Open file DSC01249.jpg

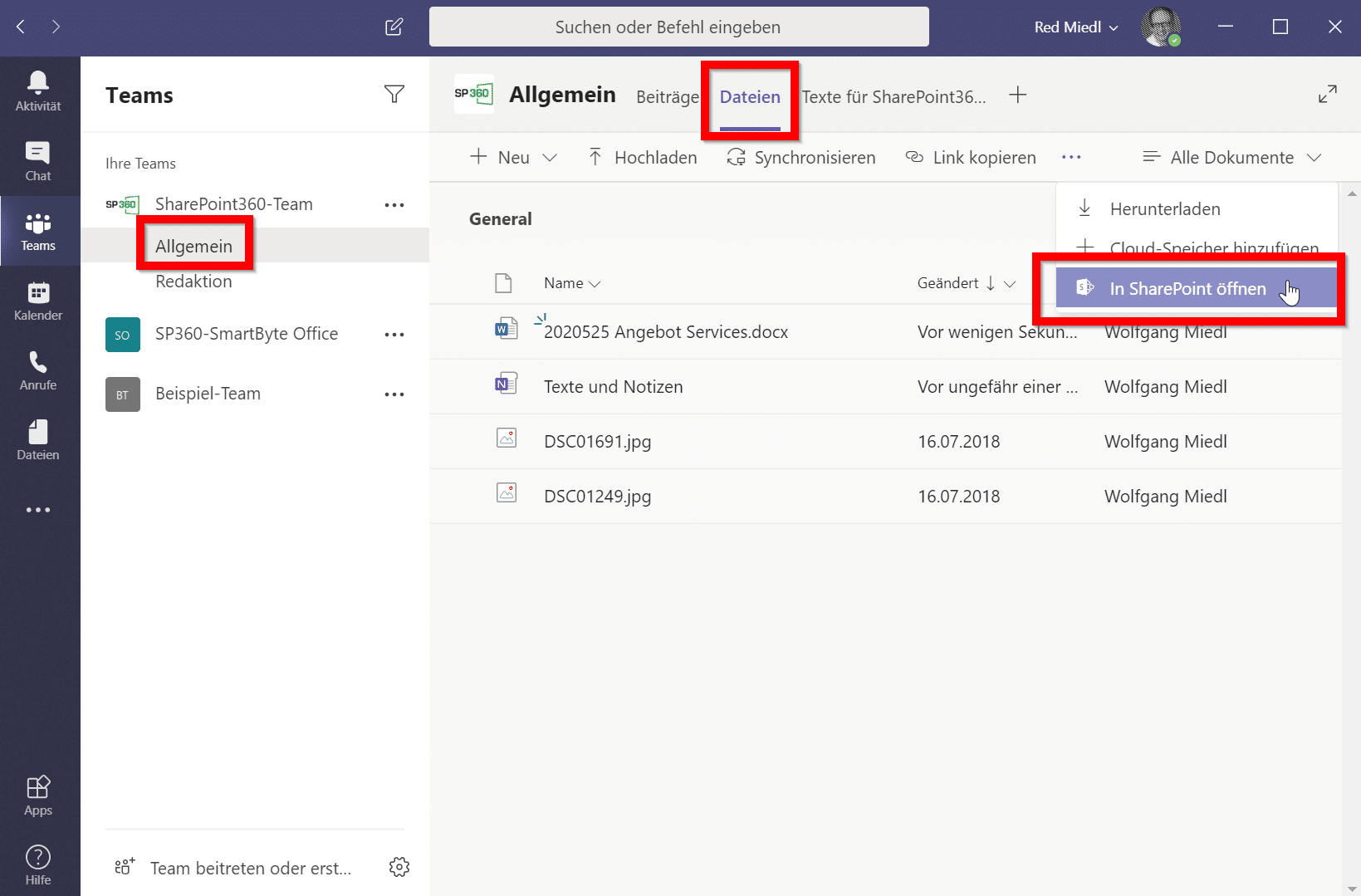[597, 497]
